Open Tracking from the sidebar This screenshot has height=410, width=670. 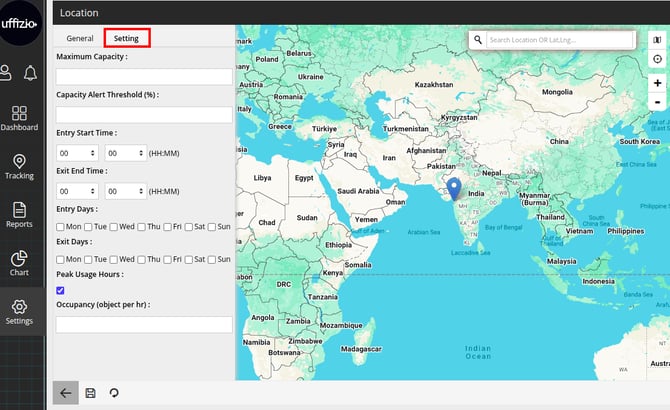click(19, 167)
